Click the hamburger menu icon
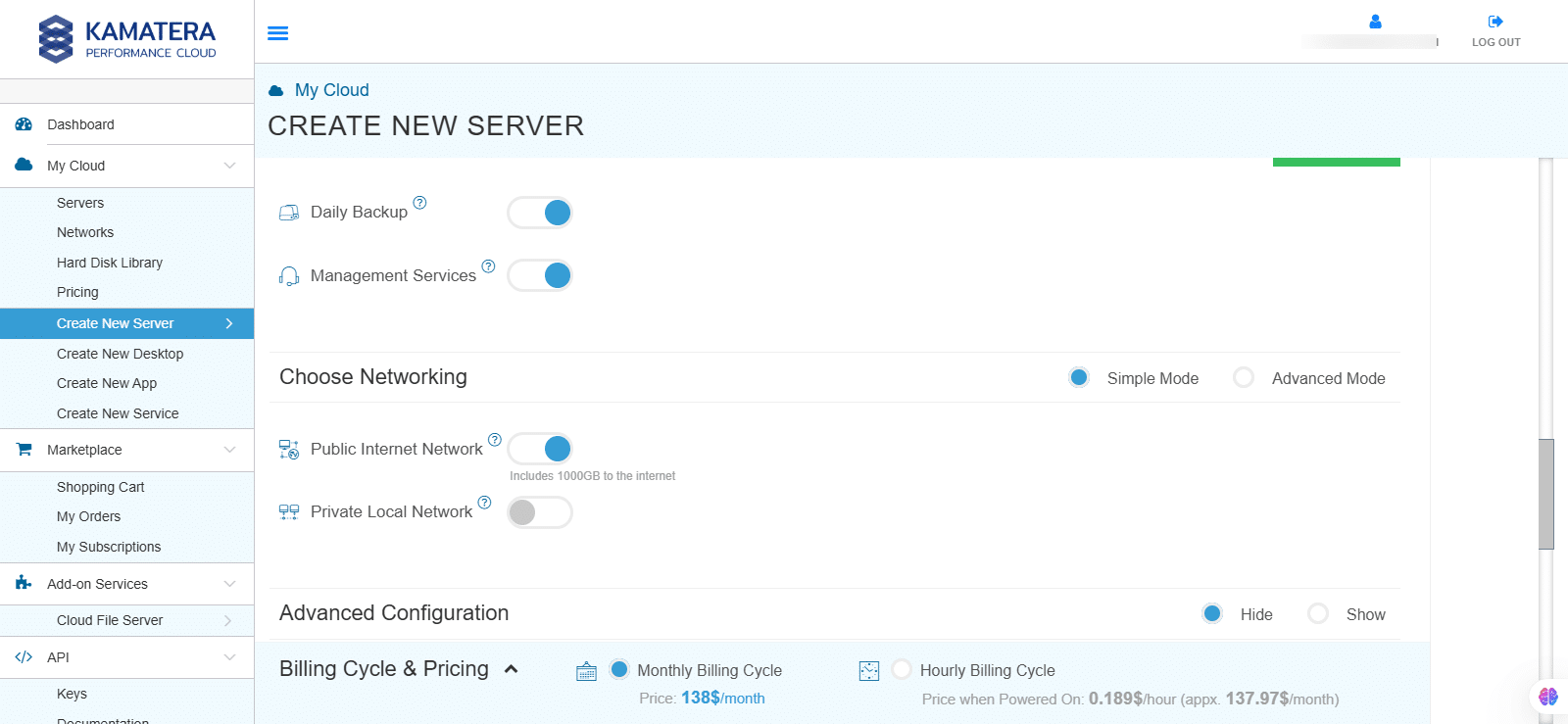Screen dimensions: 1568x724 click(278, 33)
